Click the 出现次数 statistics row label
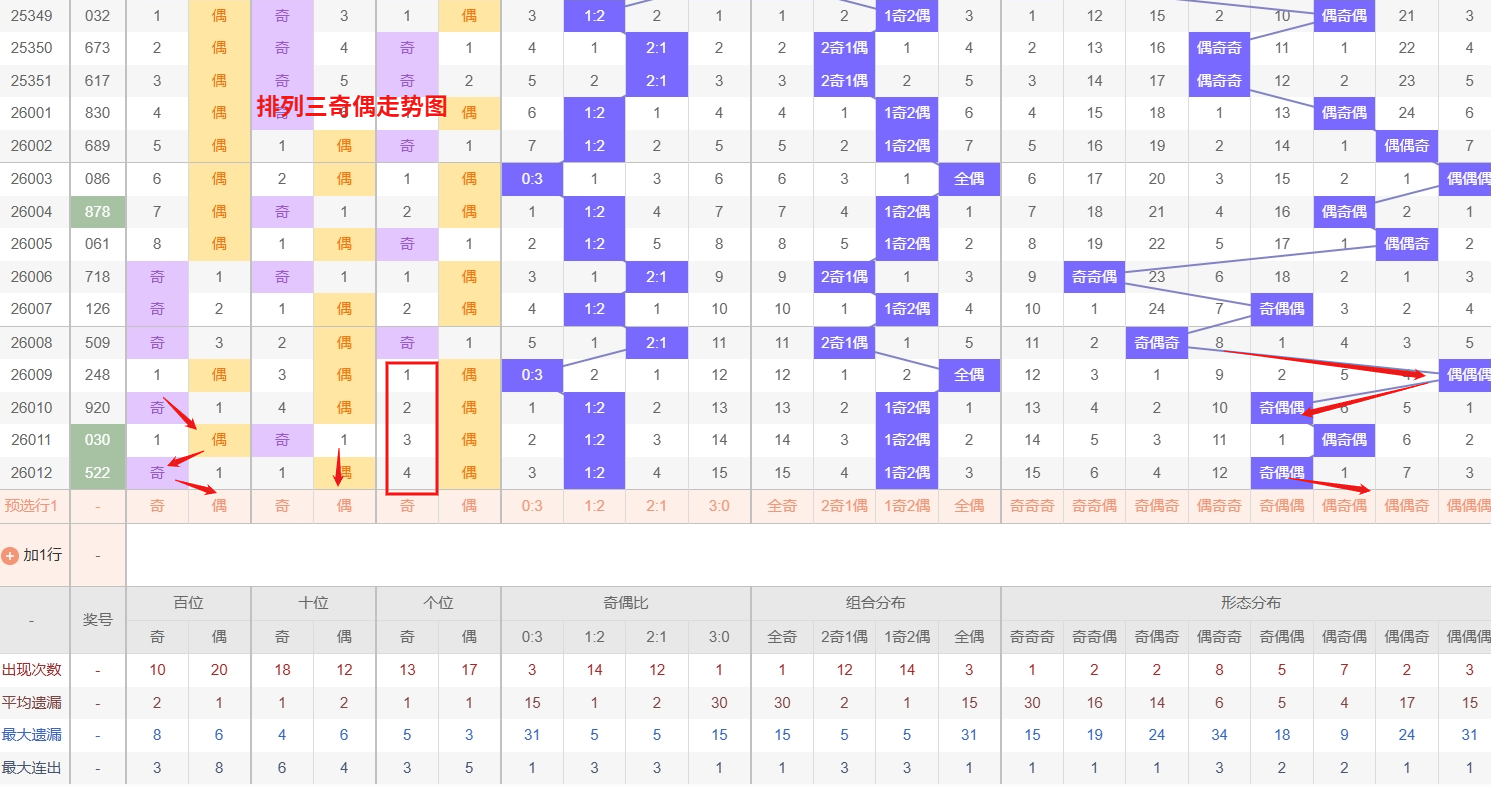Viewport: 1491px width, 787px height. click(31, 670)
